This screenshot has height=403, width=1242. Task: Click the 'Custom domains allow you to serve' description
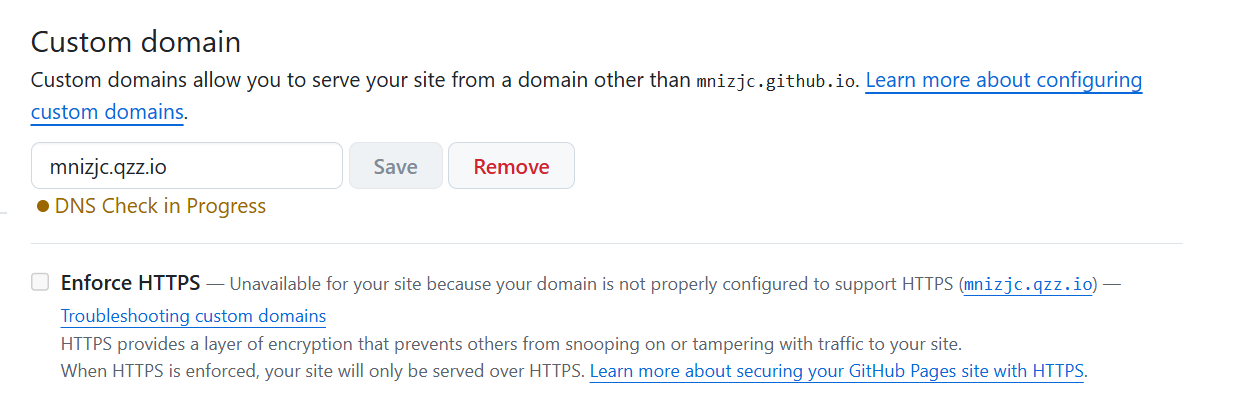point(444,80)
